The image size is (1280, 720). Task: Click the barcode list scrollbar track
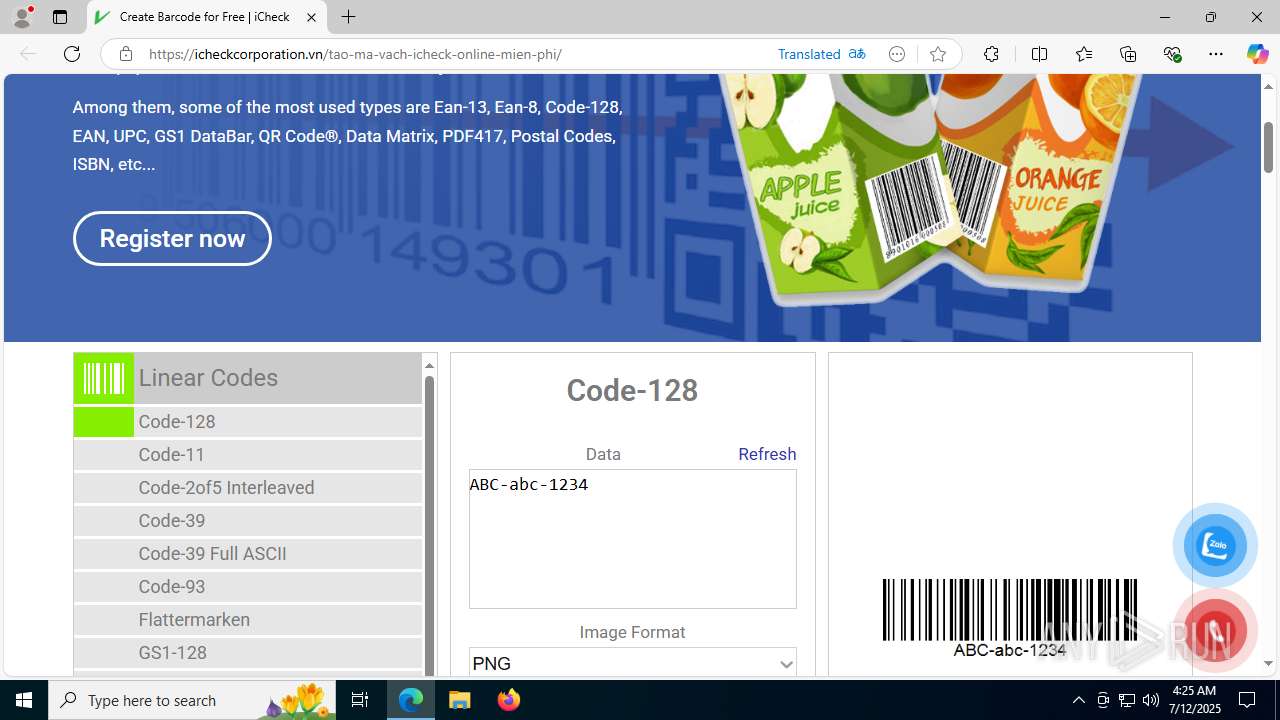pyautogui.click(x=430, y=525)
